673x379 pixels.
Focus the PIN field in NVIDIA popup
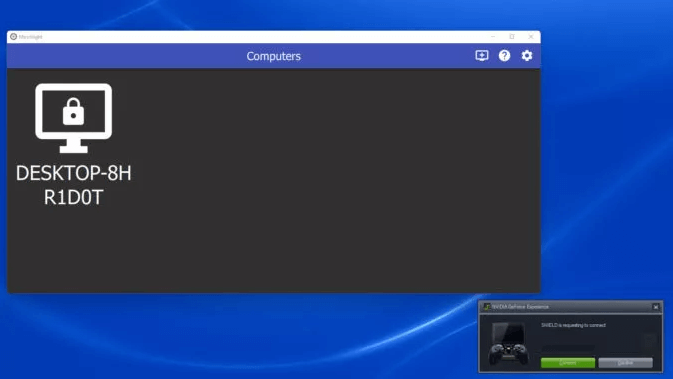click(x=567, y=348)
